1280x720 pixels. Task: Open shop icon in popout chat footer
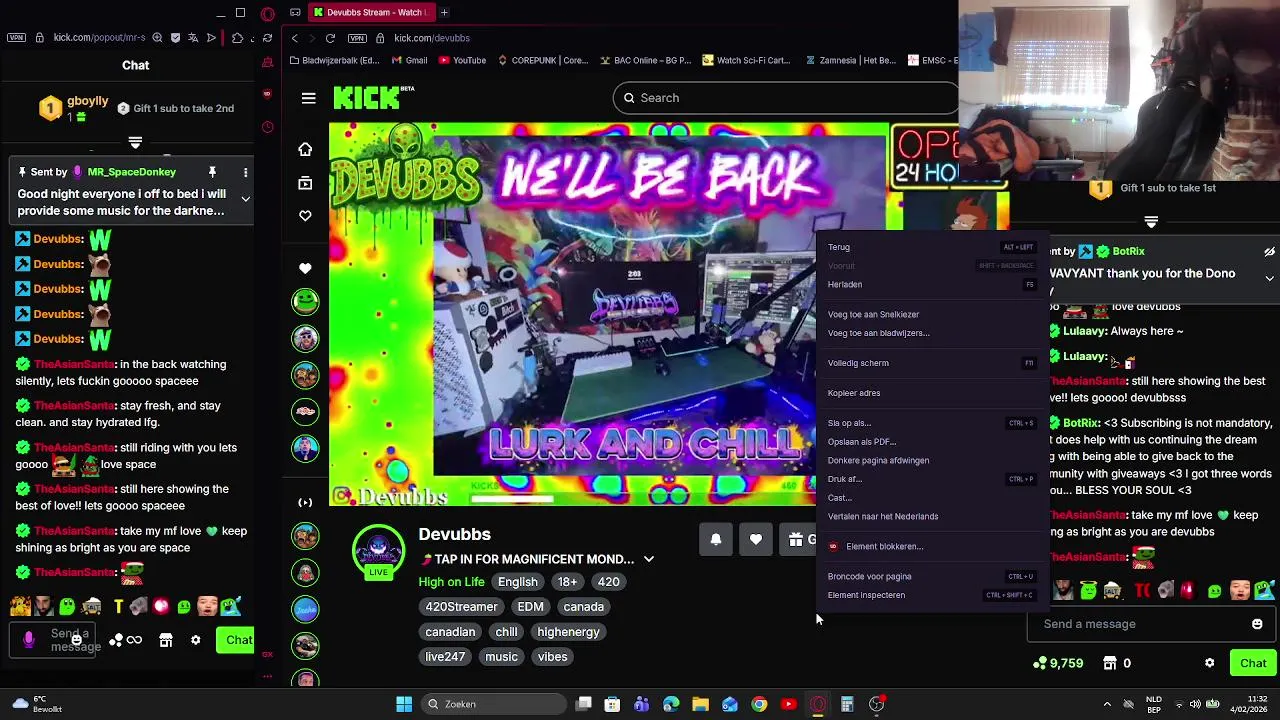[166, 640]
